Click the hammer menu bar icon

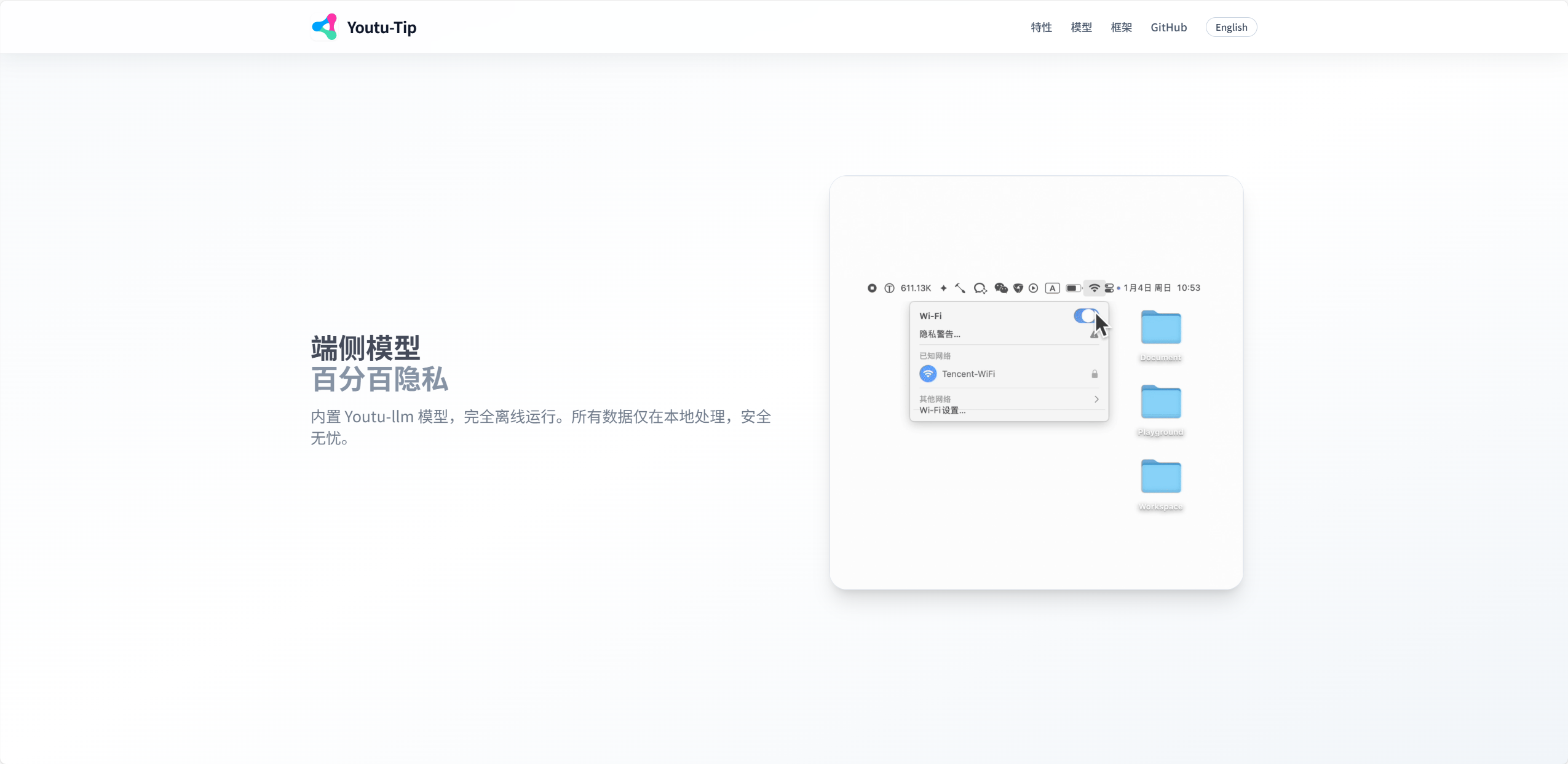point(960,288)
